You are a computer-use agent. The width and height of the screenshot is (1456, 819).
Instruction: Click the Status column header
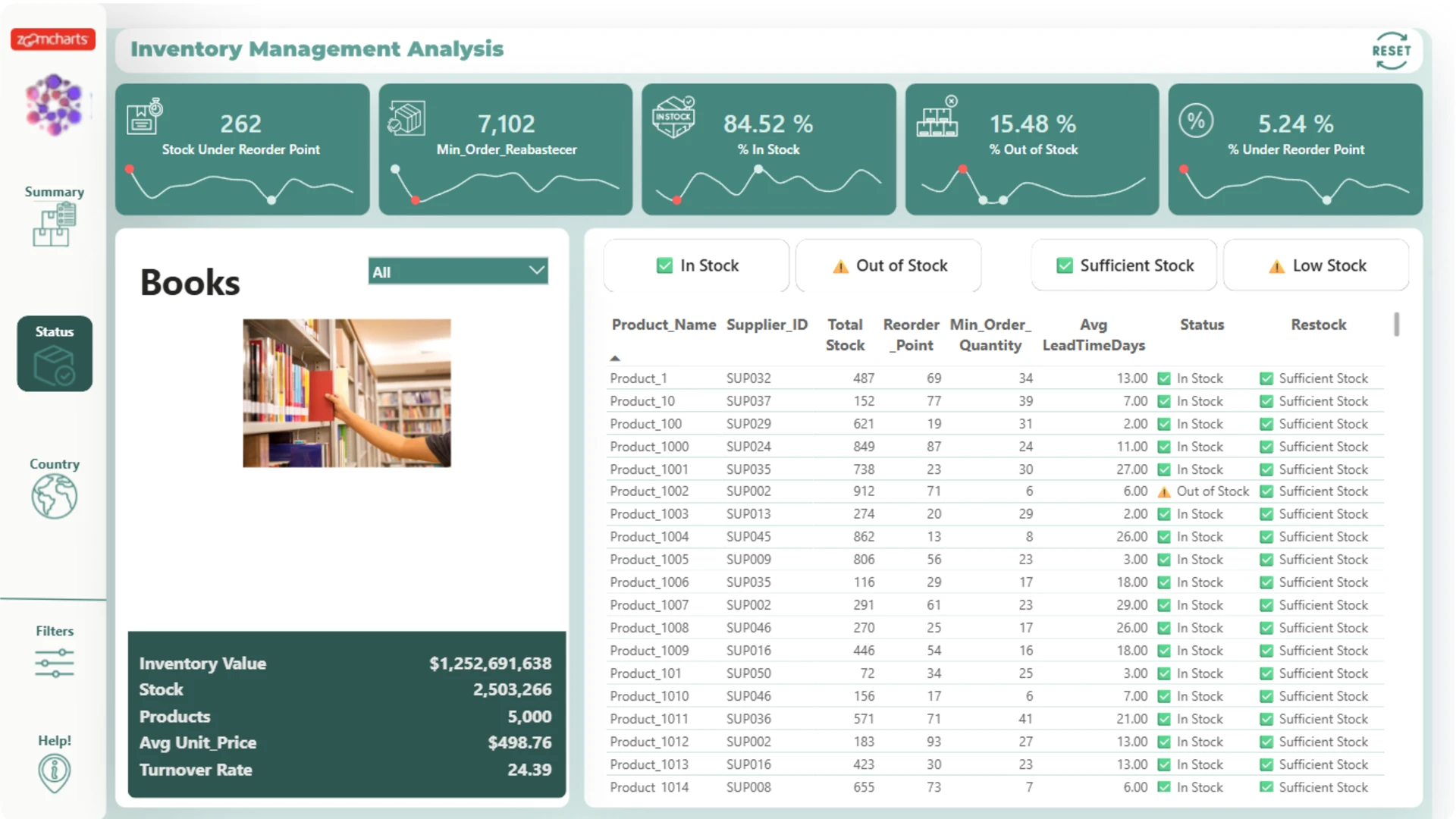(1201, 325)
